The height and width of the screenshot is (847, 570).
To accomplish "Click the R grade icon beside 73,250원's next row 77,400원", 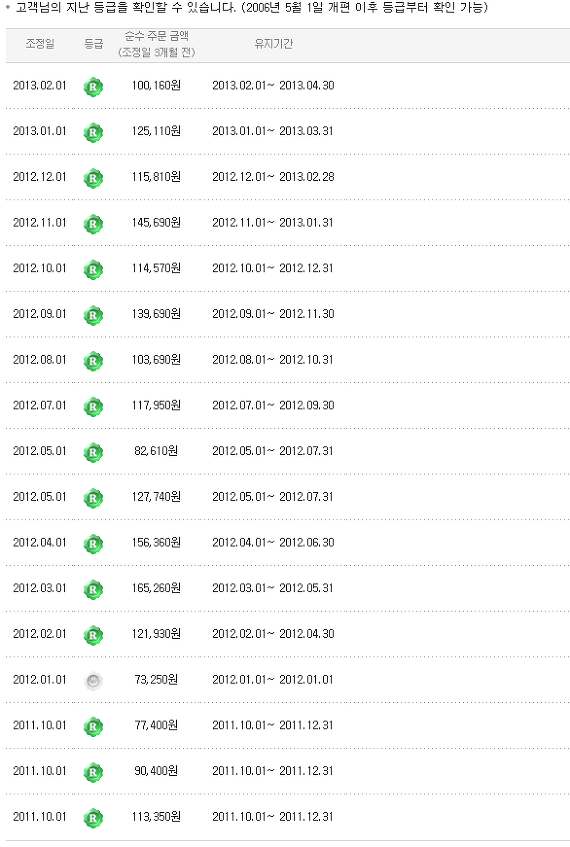I will tap(93, 727).
